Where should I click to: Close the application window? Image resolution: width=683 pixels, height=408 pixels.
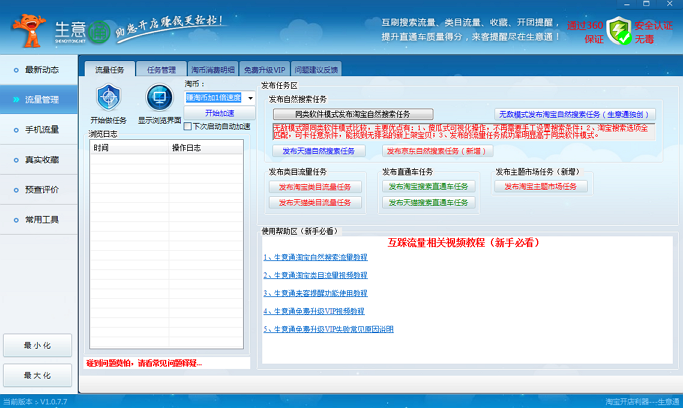[x=669, y=4]
